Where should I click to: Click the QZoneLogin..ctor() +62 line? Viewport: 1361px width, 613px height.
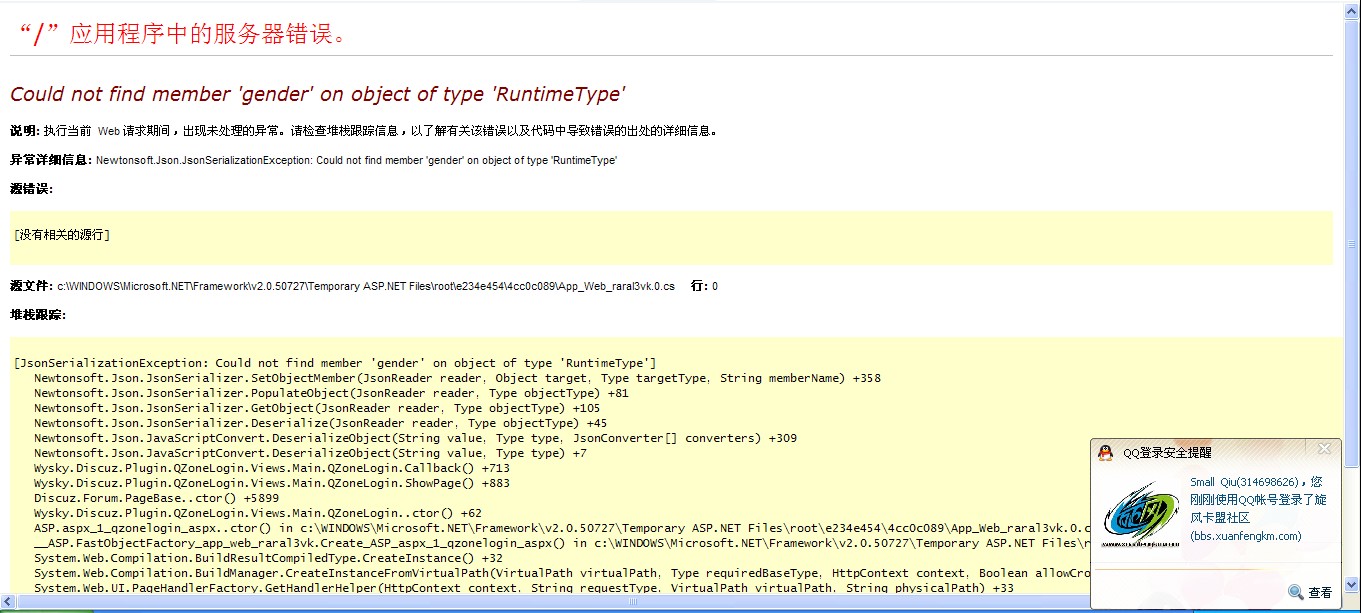pos(257,513)
